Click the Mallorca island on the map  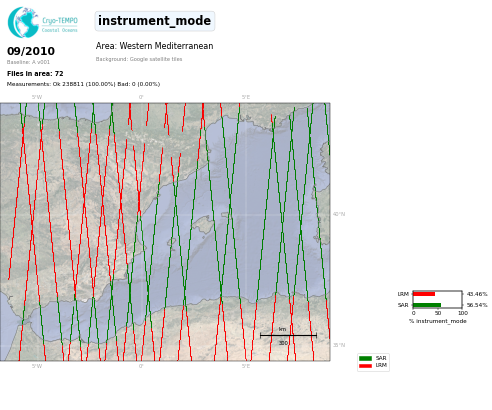pos(203,225)
